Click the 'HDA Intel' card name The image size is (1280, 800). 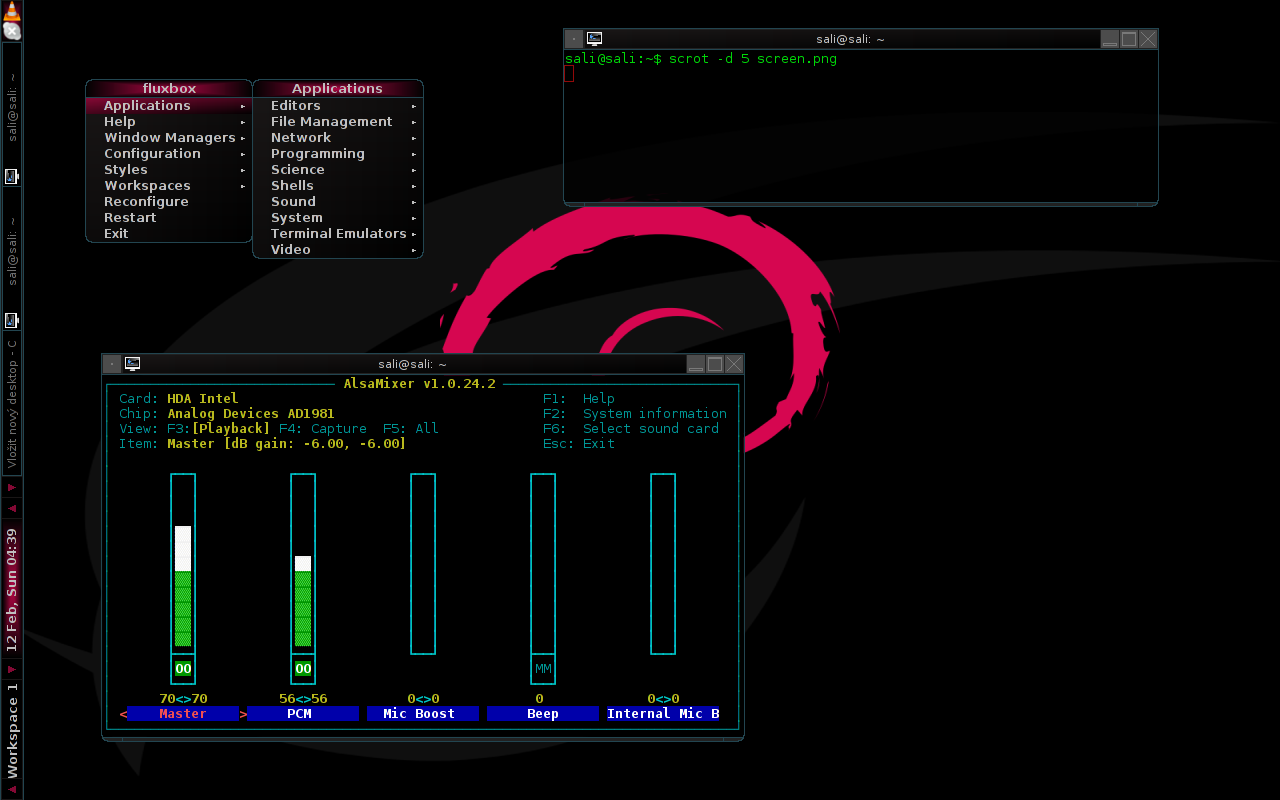pyautogui.click(x=203, y=398)
